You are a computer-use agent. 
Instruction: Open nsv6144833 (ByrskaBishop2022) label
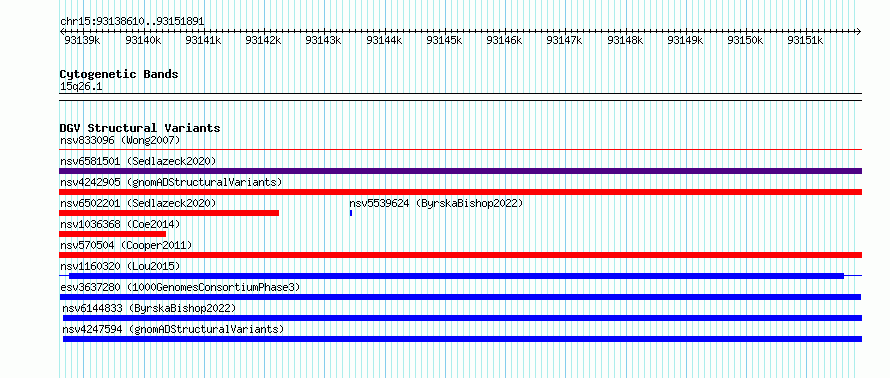point(149,308)
